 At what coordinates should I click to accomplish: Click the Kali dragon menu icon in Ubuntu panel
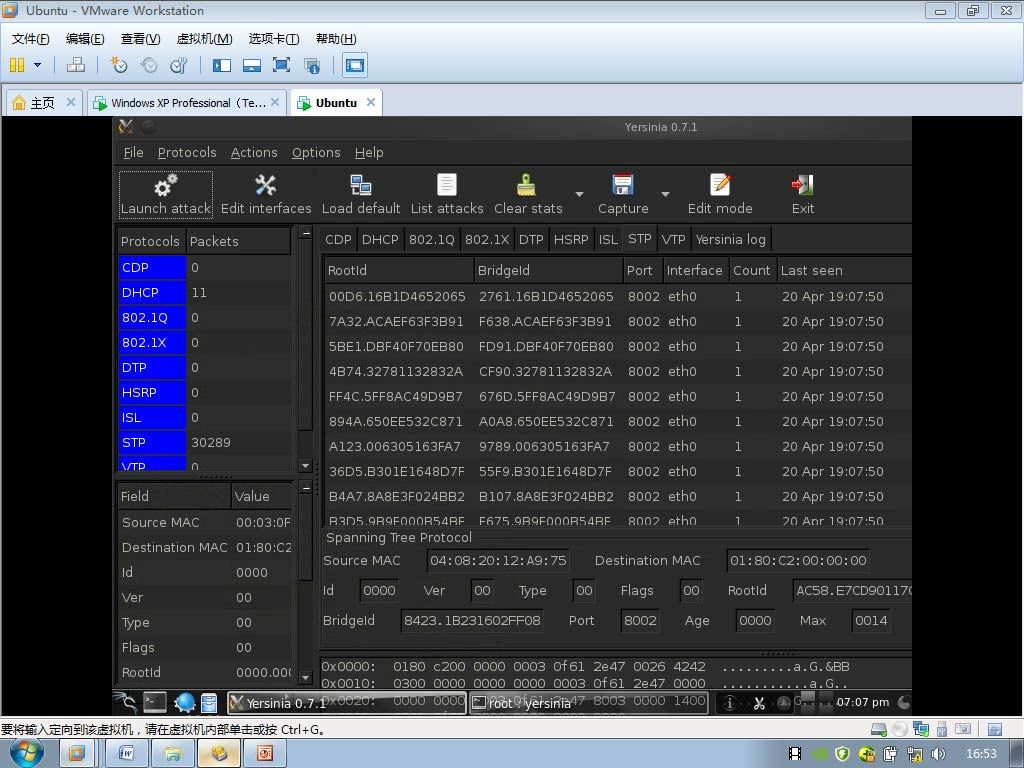(125, 702)
